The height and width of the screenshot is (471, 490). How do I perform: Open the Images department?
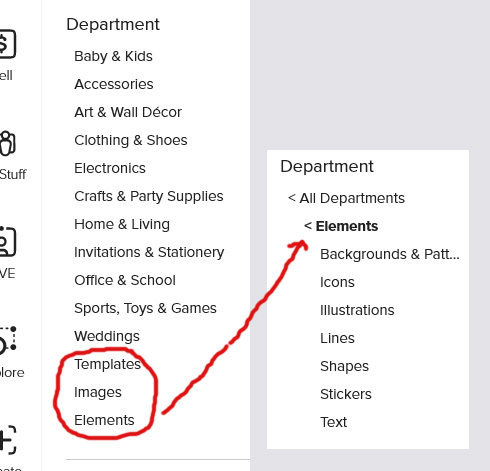point(98,392)
